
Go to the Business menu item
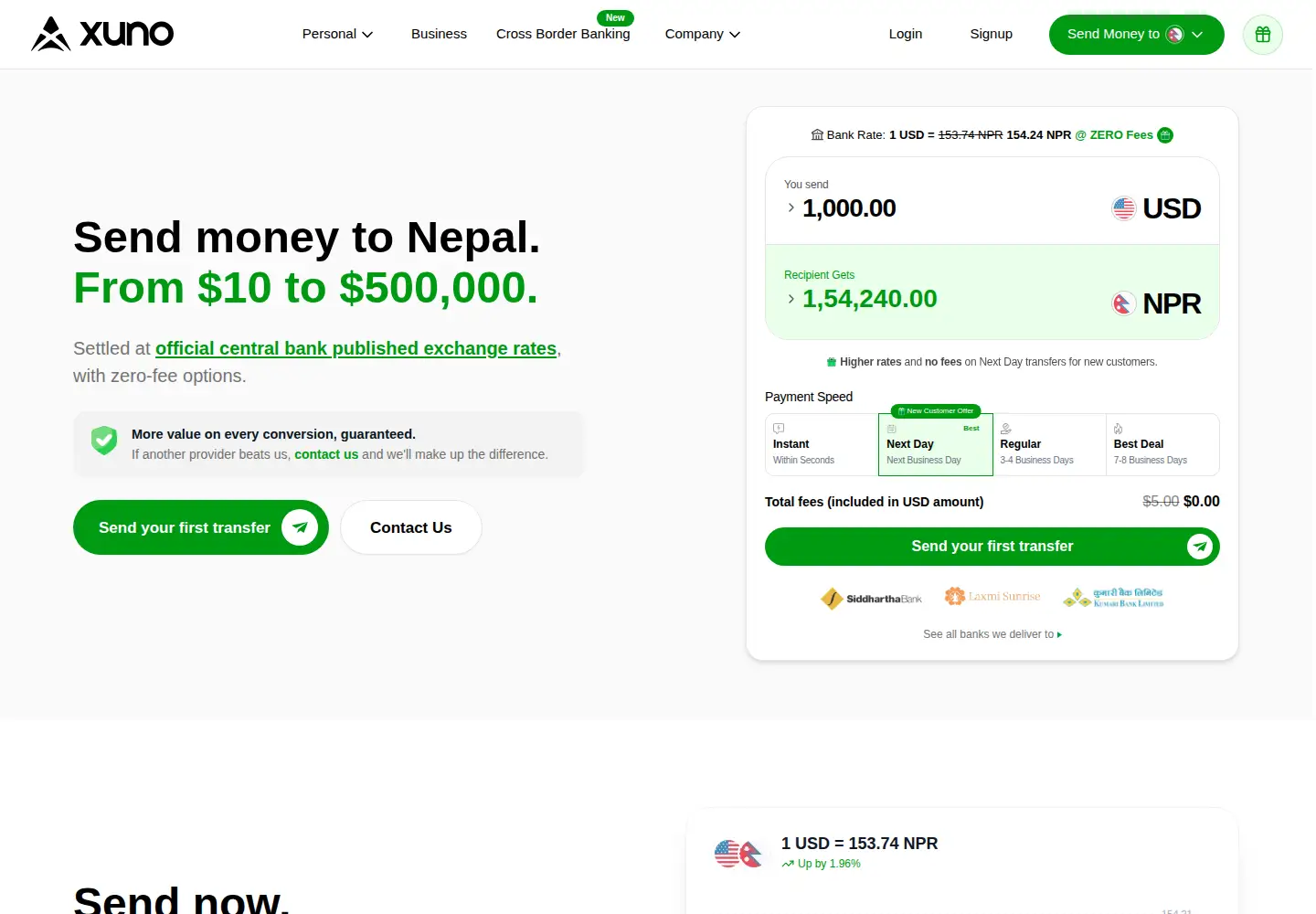point(439,34)
